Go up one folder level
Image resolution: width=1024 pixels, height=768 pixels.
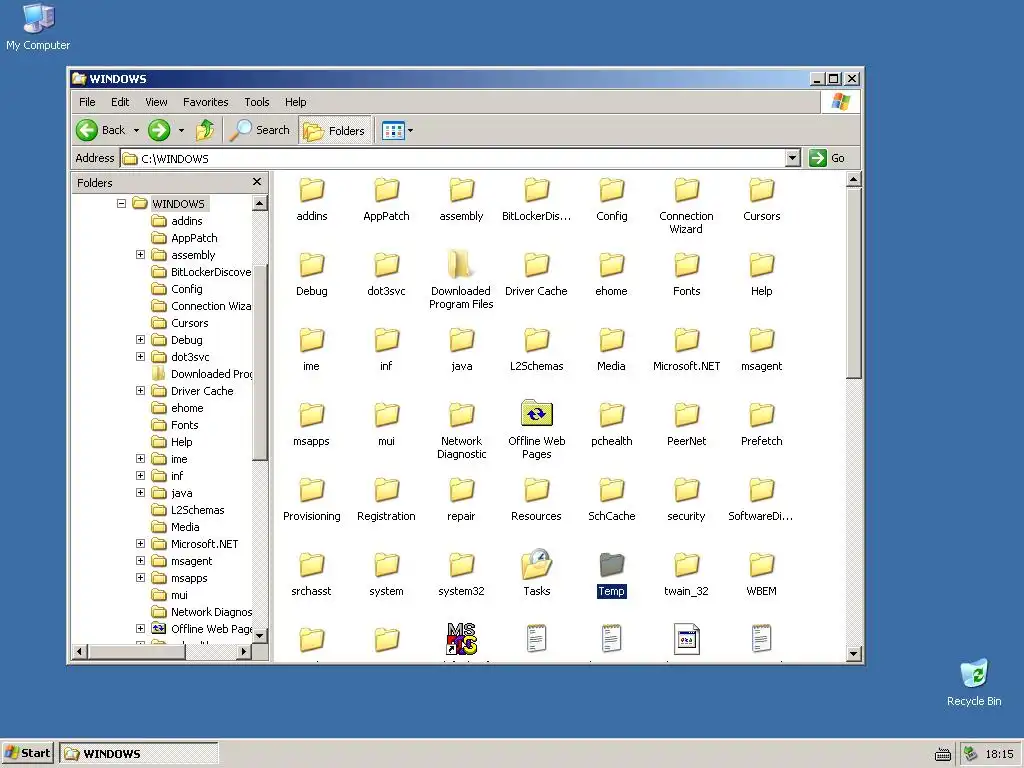[x=204, y=130]
